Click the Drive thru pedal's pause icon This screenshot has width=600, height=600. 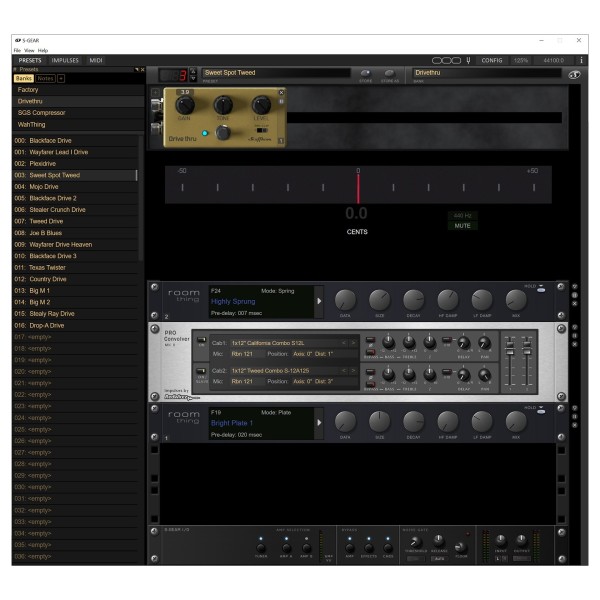point(281,101)
